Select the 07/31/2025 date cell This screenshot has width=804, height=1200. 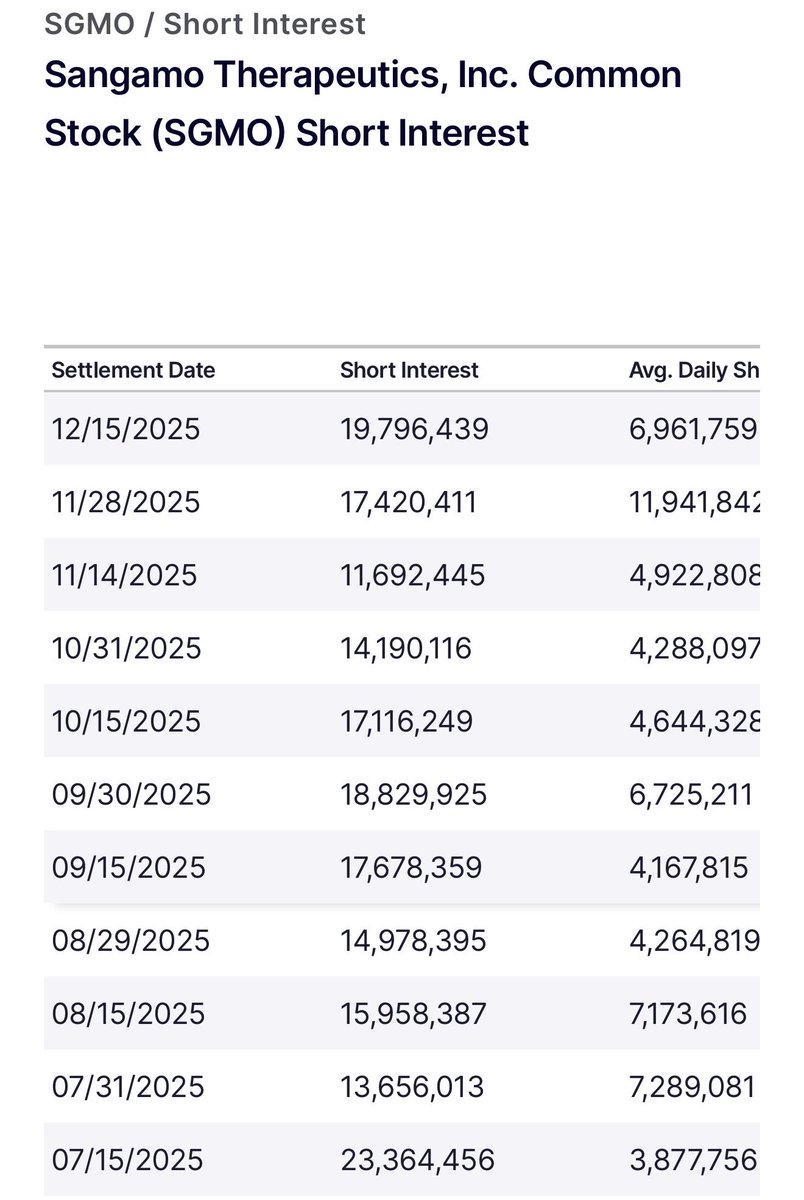click(128, 1086)
